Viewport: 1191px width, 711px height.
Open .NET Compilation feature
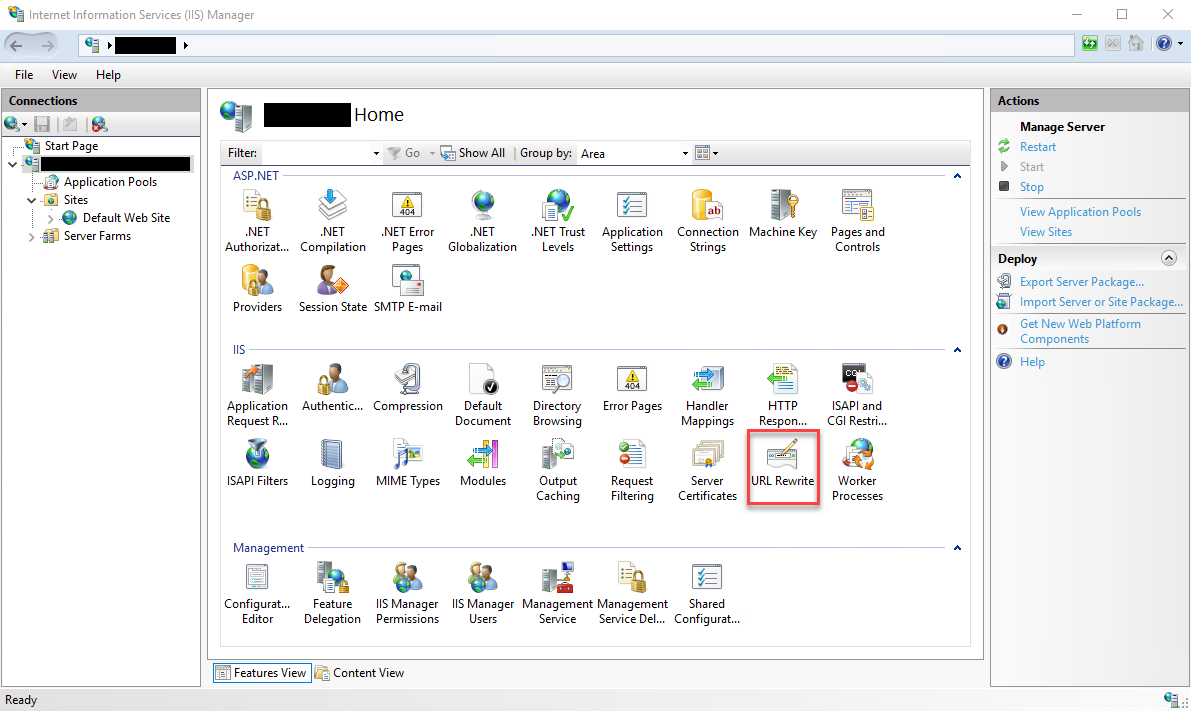(x=333, y=221)
